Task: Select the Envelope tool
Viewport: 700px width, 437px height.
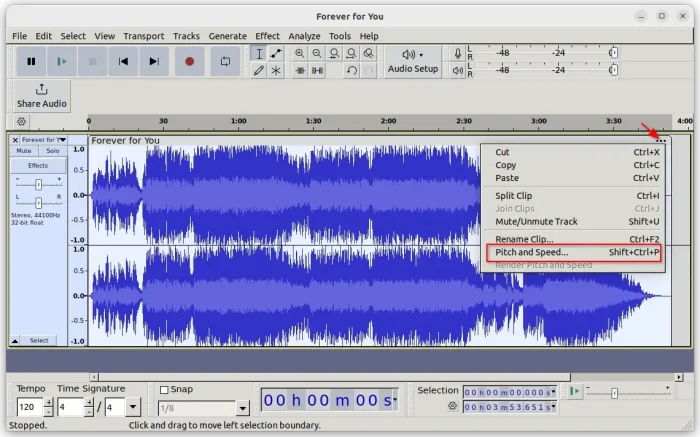Action: (x=276, y=53)
